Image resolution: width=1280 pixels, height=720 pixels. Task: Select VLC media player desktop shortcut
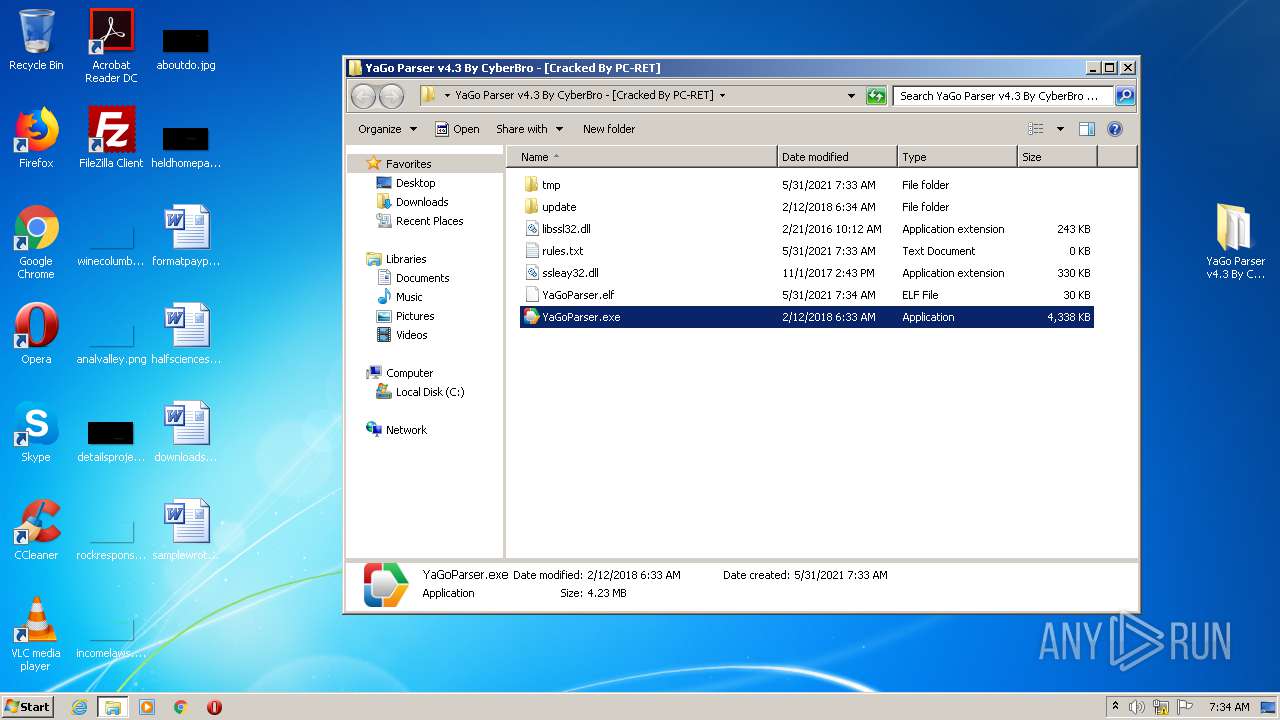[x=36, y=634]
